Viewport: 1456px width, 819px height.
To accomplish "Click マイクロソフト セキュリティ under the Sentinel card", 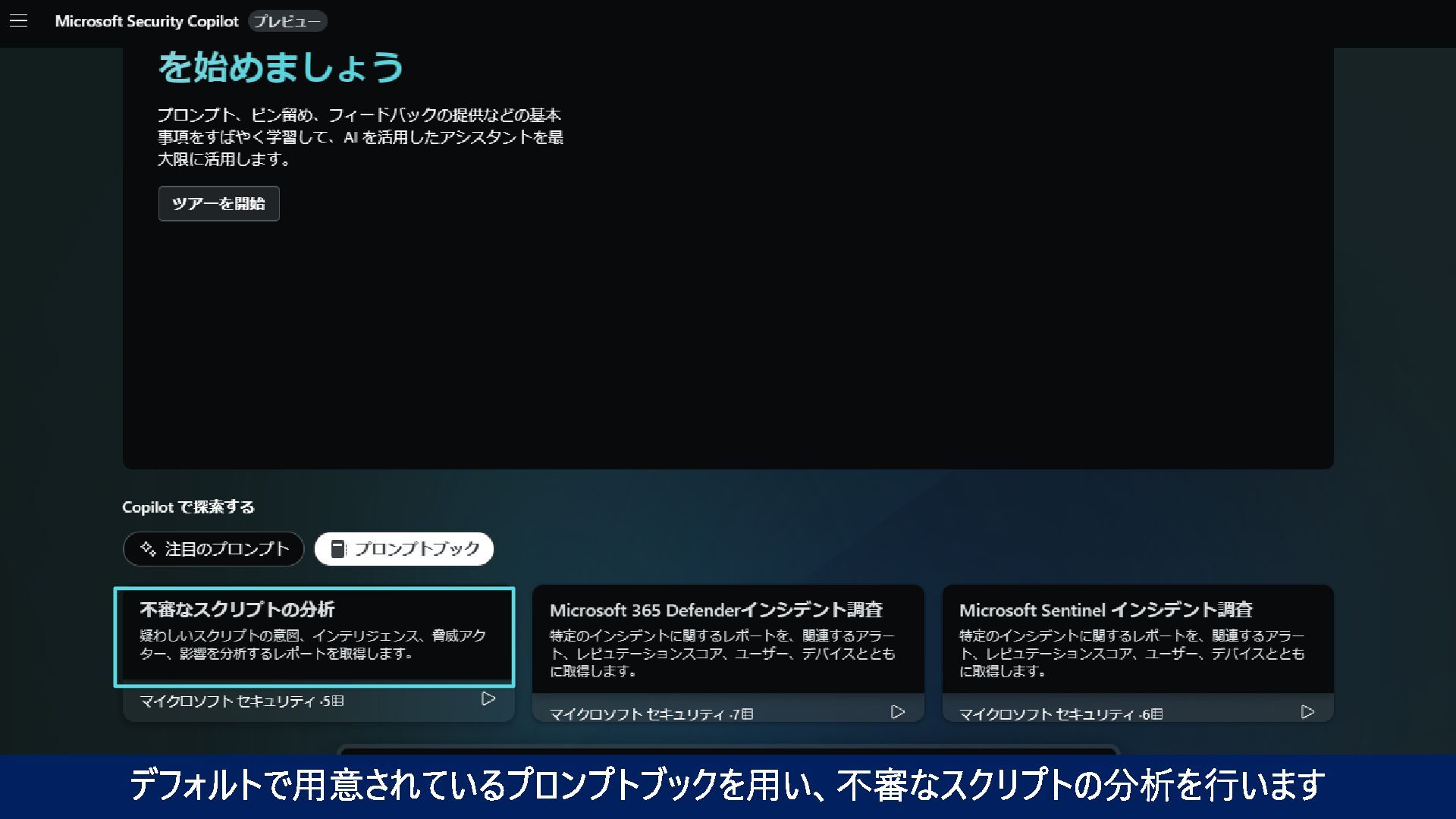I will [x=1046, y=714].
